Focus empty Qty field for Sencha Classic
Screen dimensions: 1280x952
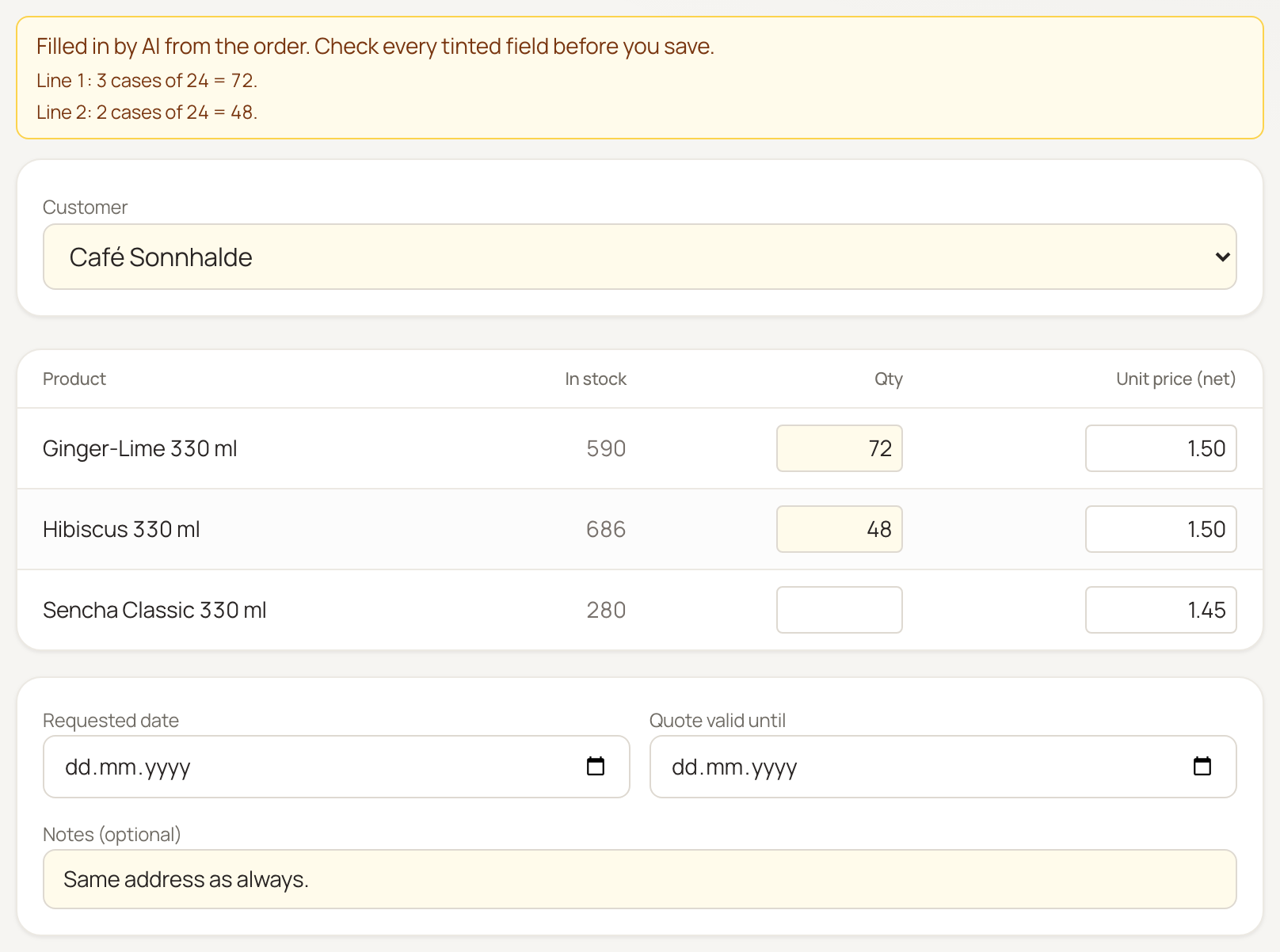[840, 610]
